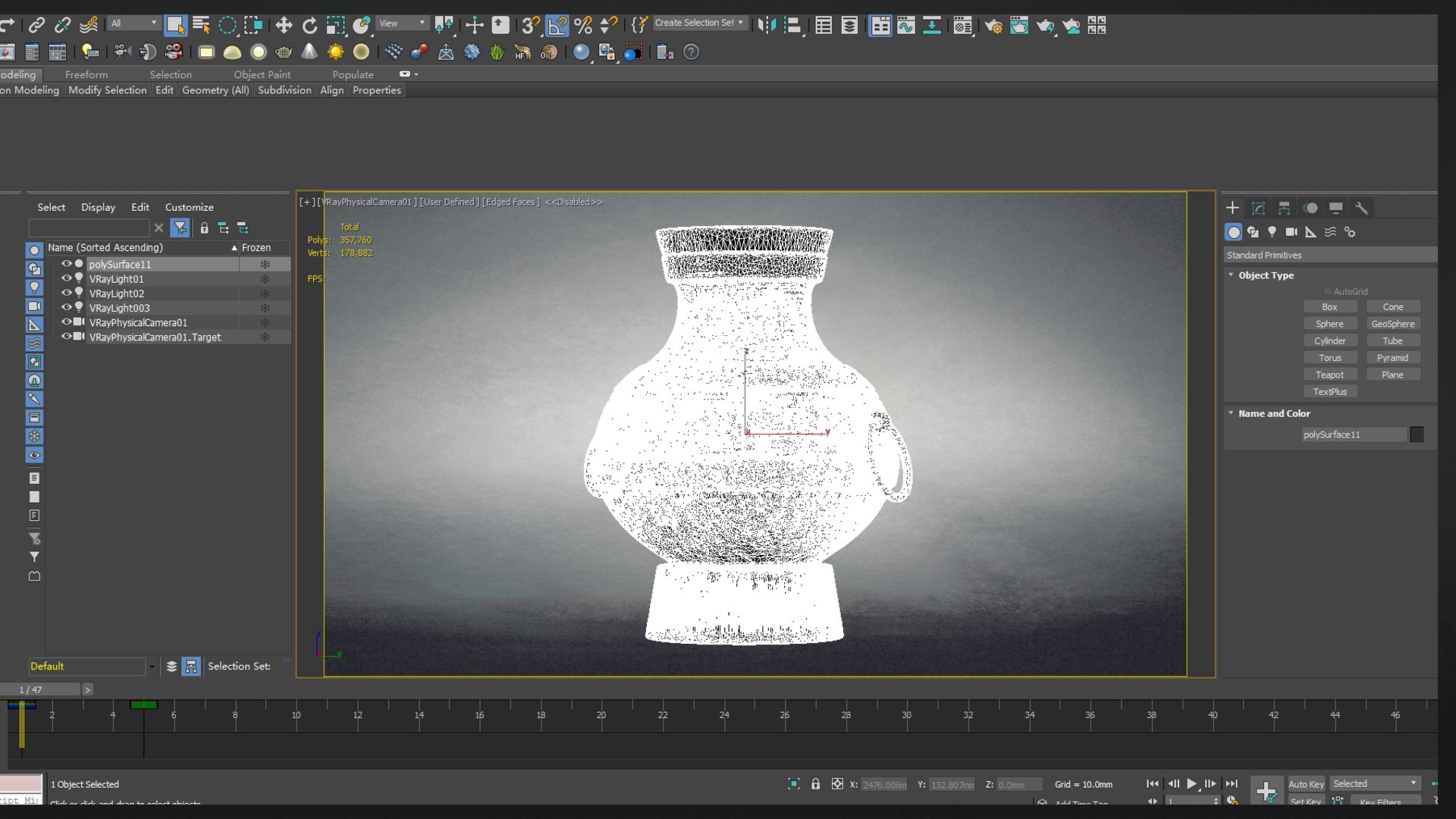1456x819 pixels.
Task: Open the Freeform ribbon tab
Action: pos(86,74)
